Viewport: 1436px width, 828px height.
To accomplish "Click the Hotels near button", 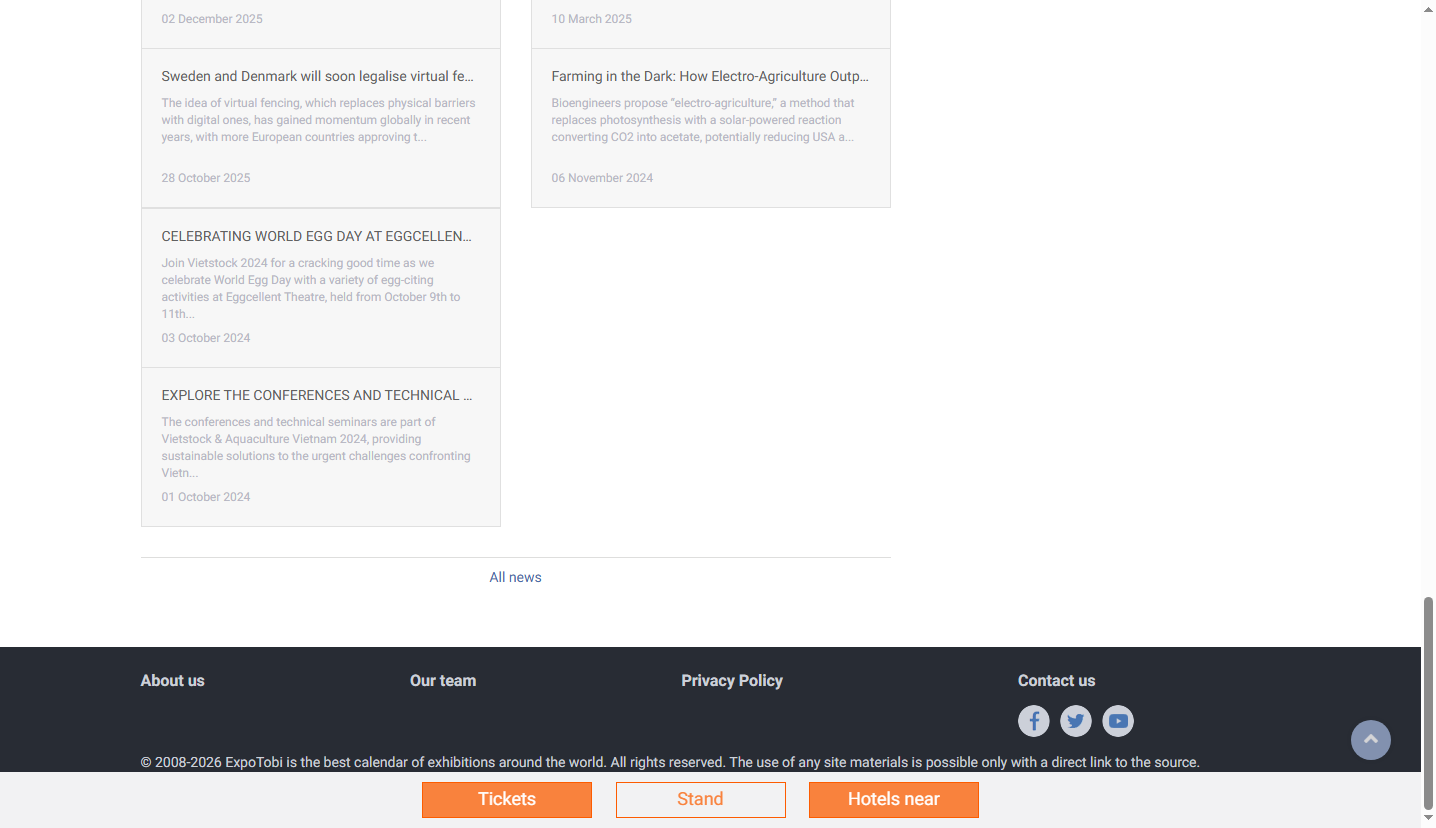I will click(894, 799).
